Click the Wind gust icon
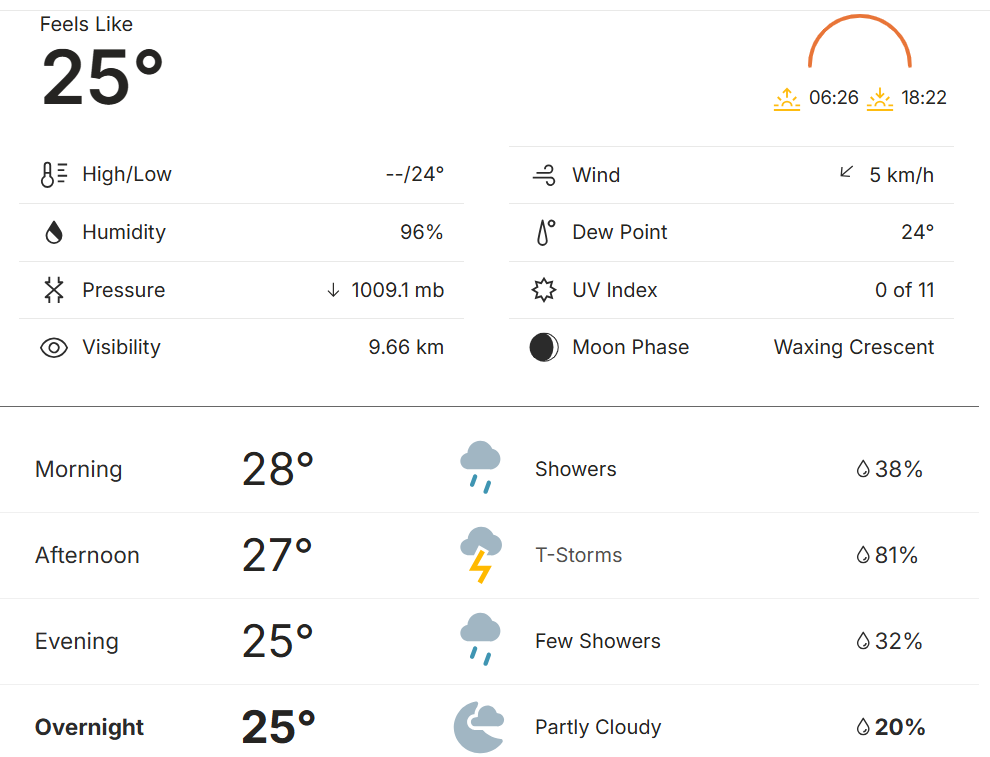The image size is (990, 757). 544,176
